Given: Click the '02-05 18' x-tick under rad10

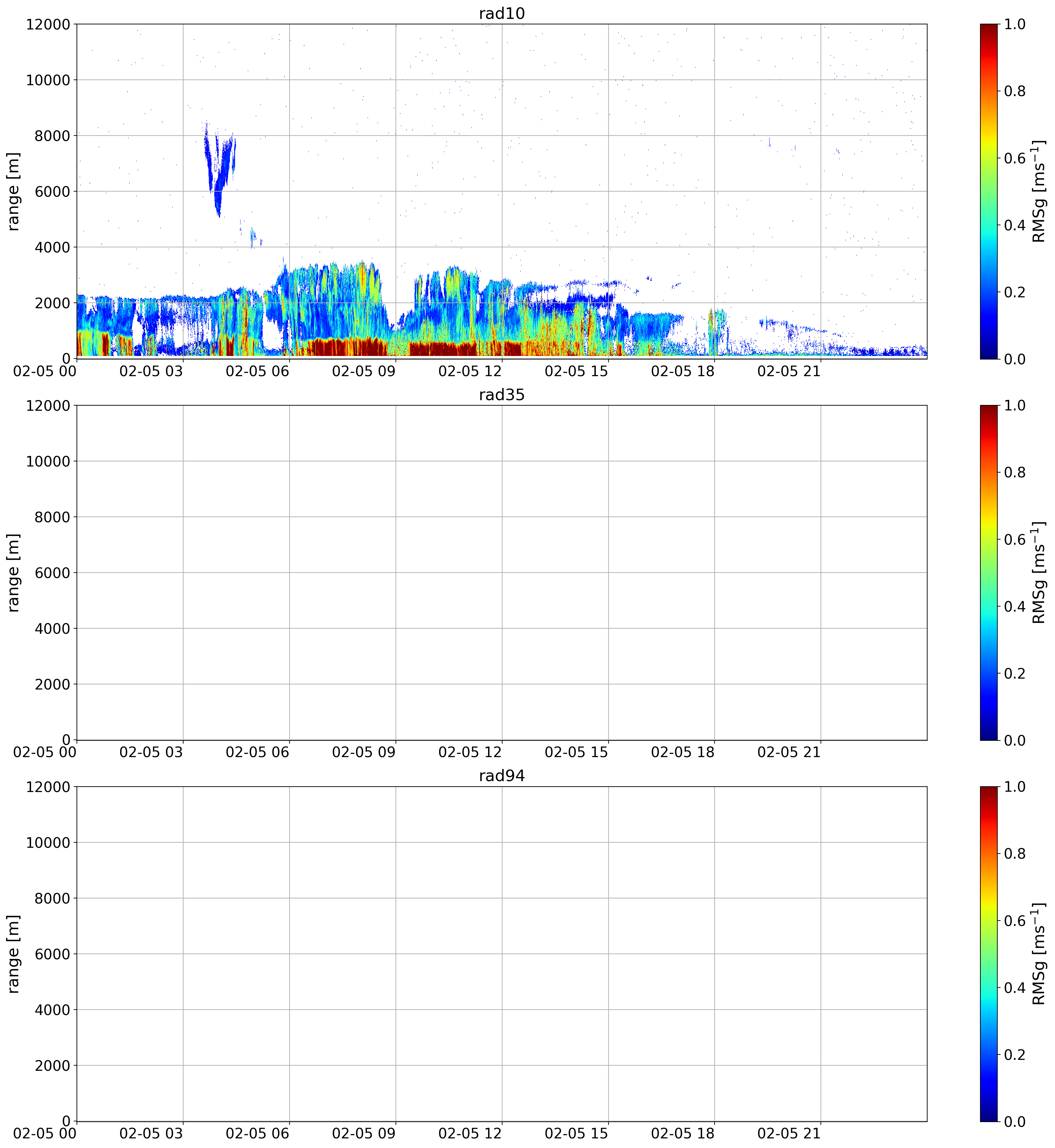Looking at the screenshot, I should click(683, 371).
